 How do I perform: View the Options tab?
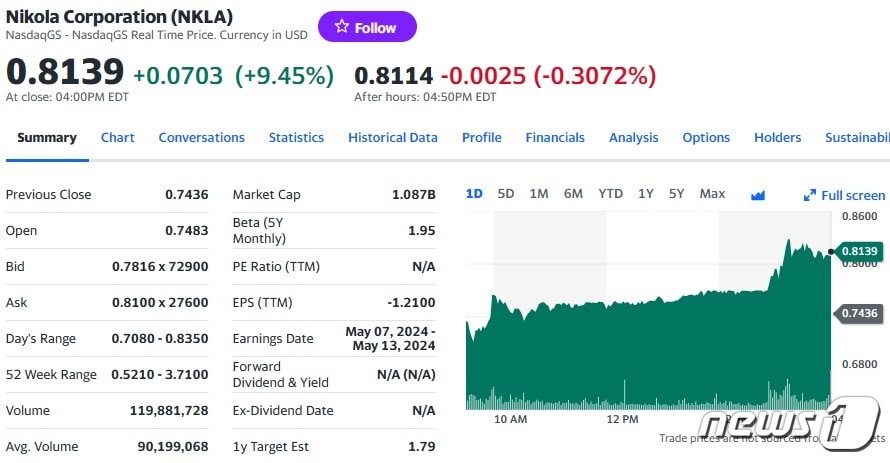706,138
